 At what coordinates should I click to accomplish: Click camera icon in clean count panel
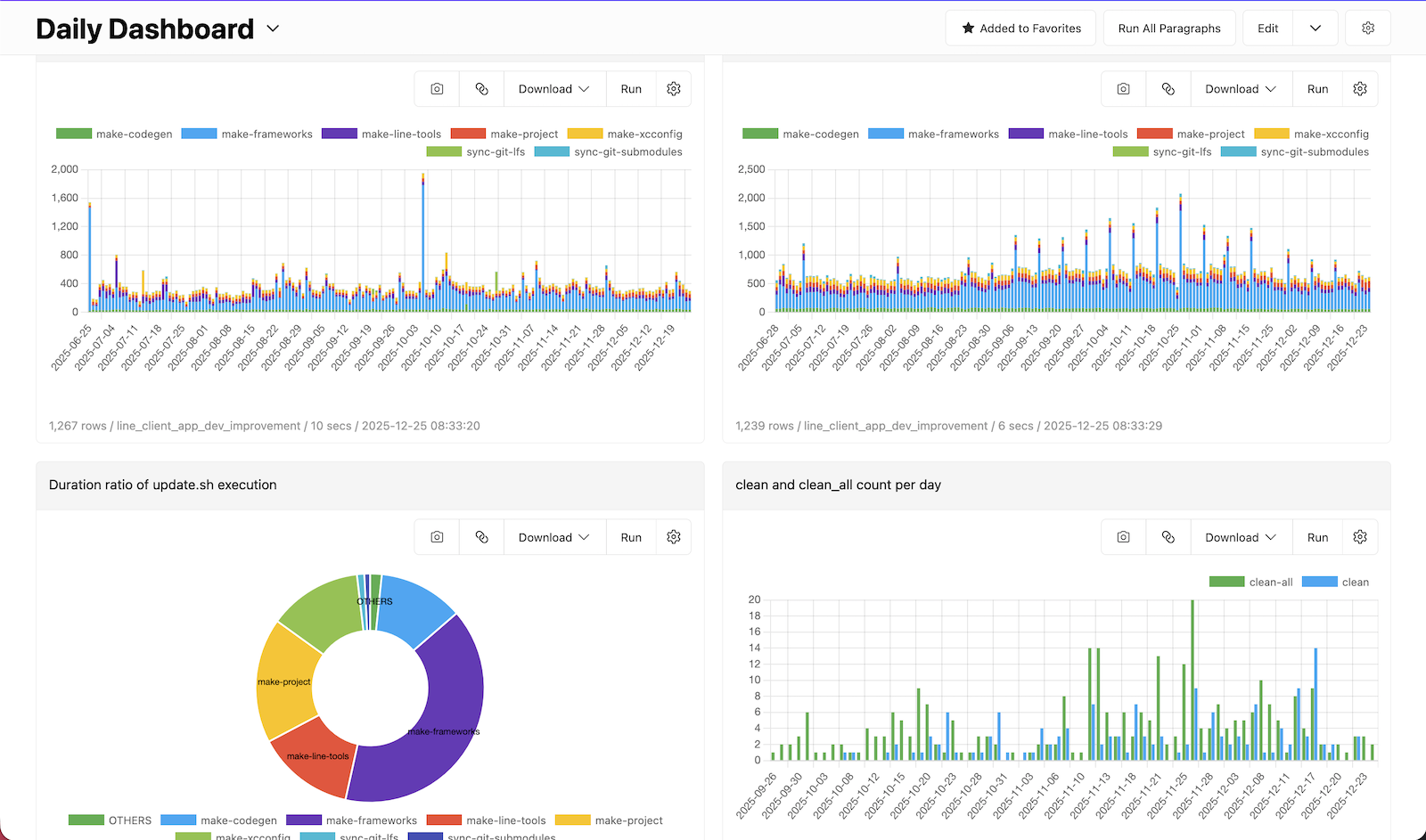click(x=1124, y=537)
